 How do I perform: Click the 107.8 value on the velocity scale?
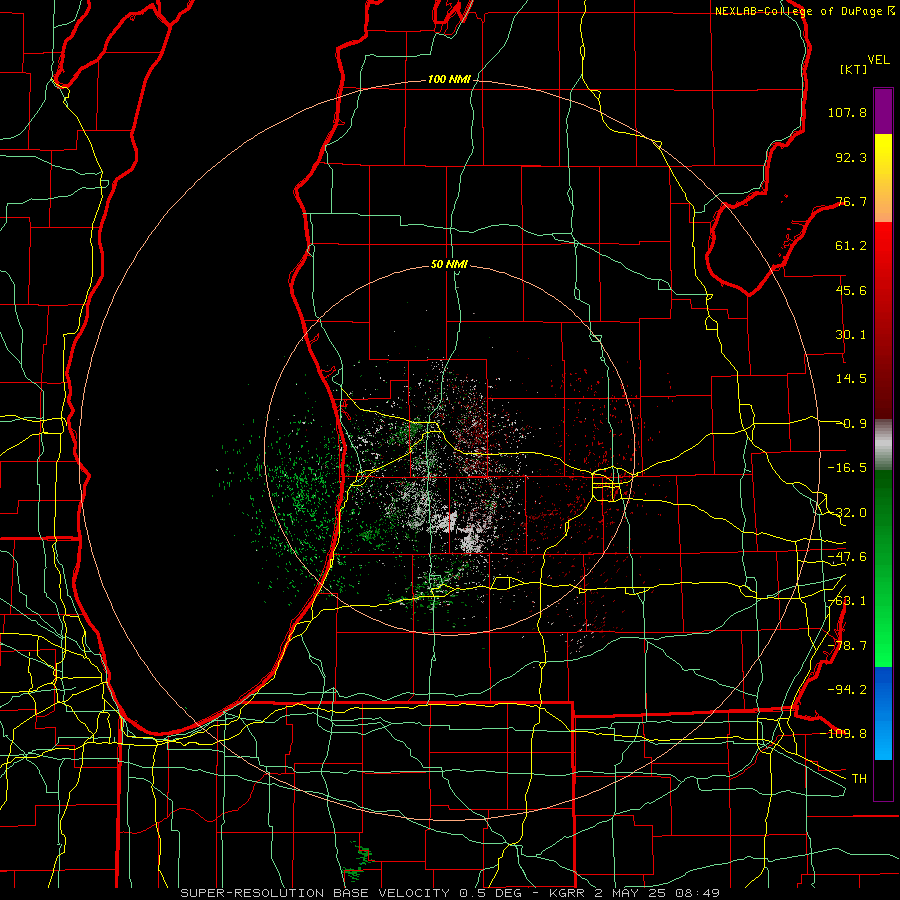(847, 112)
